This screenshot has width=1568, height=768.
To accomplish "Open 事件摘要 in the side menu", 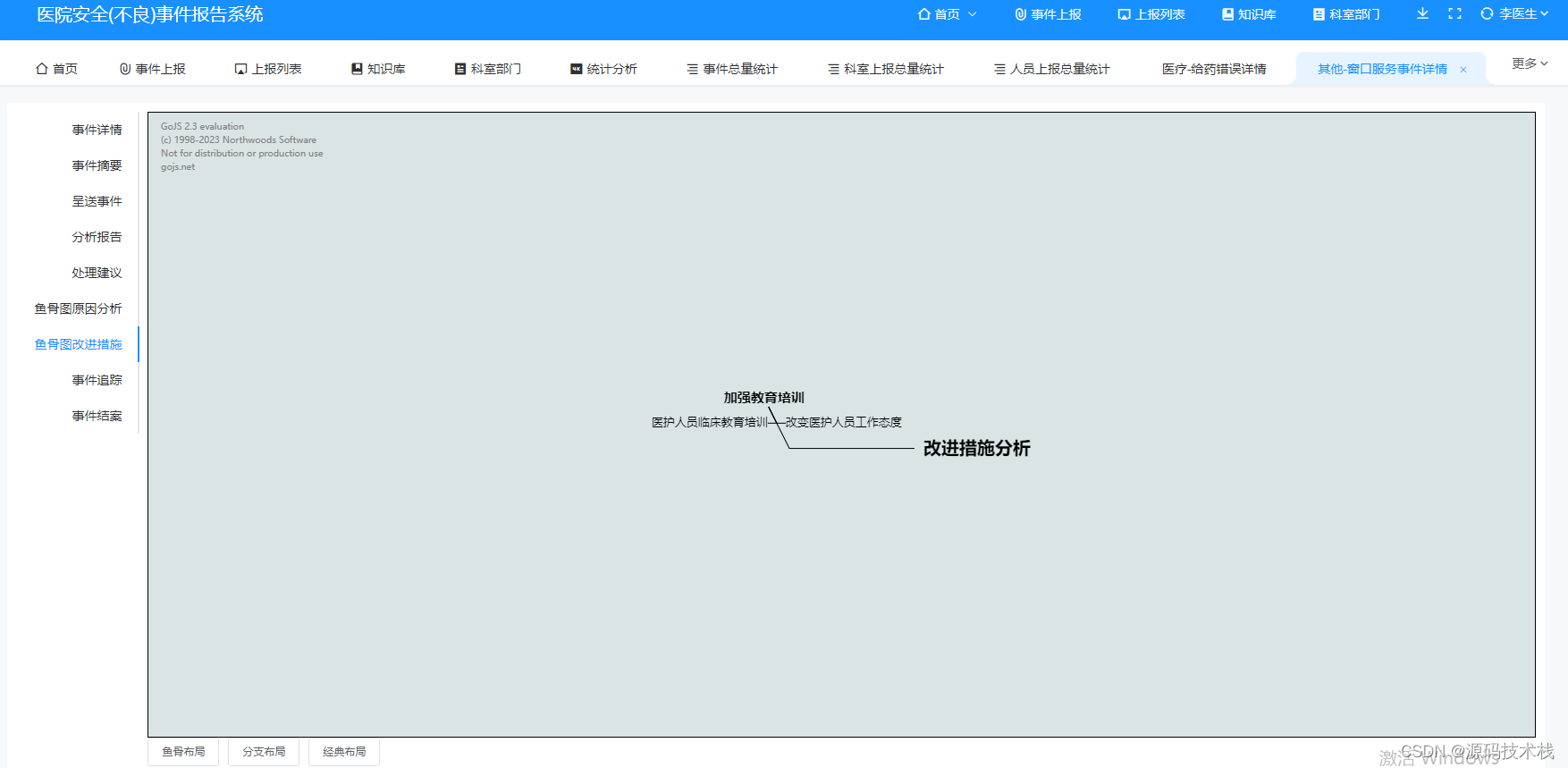I will pyautogui.click(x=97, y=165).
